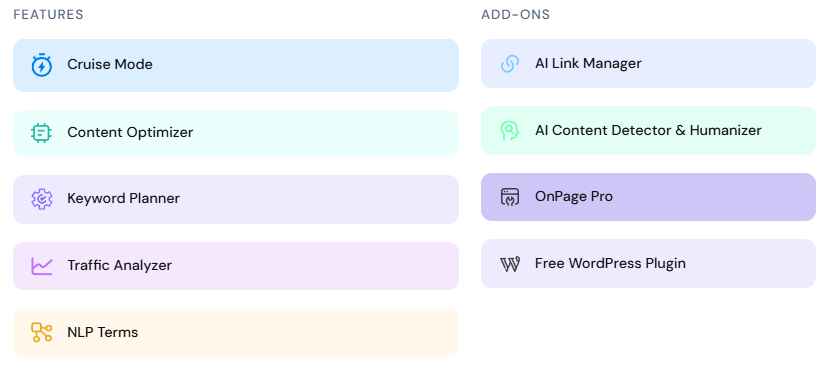The image size is (828, 368).
Task: Select AI Content Detector & Humanizer text
Action: click(648, 130)
